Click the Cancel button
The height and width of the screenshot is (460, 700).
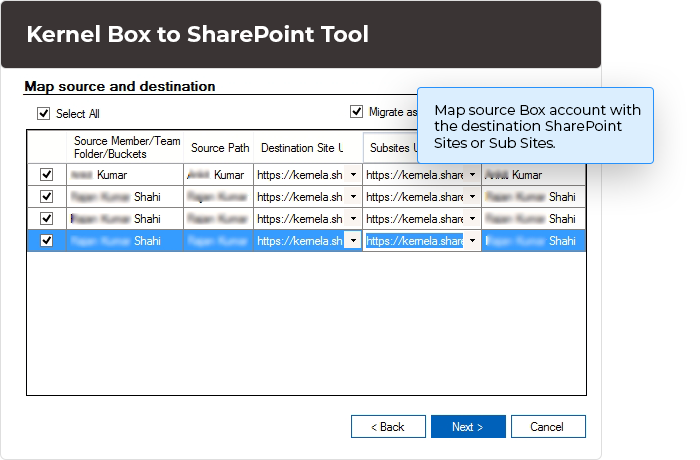[548, 427]
